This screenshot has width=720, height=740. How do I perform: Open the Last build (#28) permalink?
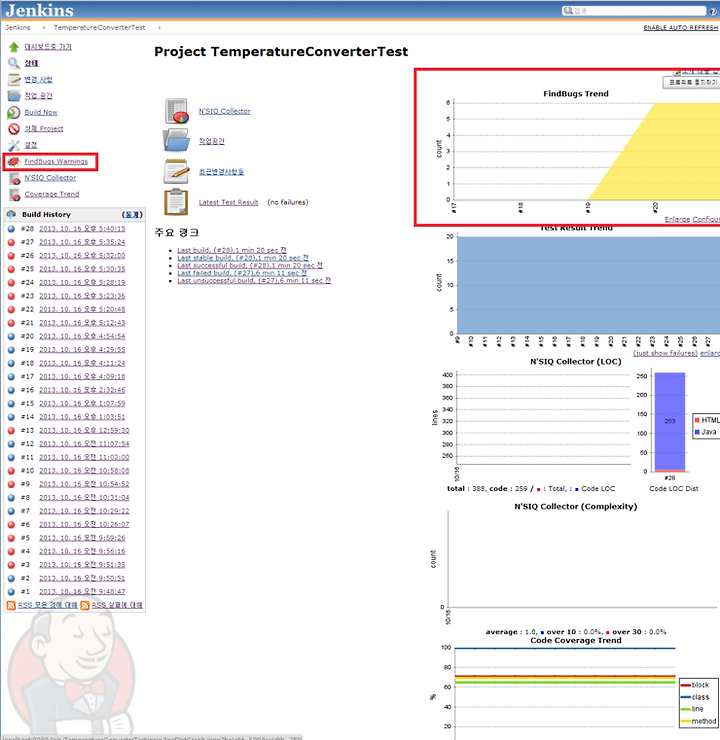pos(232,250)
